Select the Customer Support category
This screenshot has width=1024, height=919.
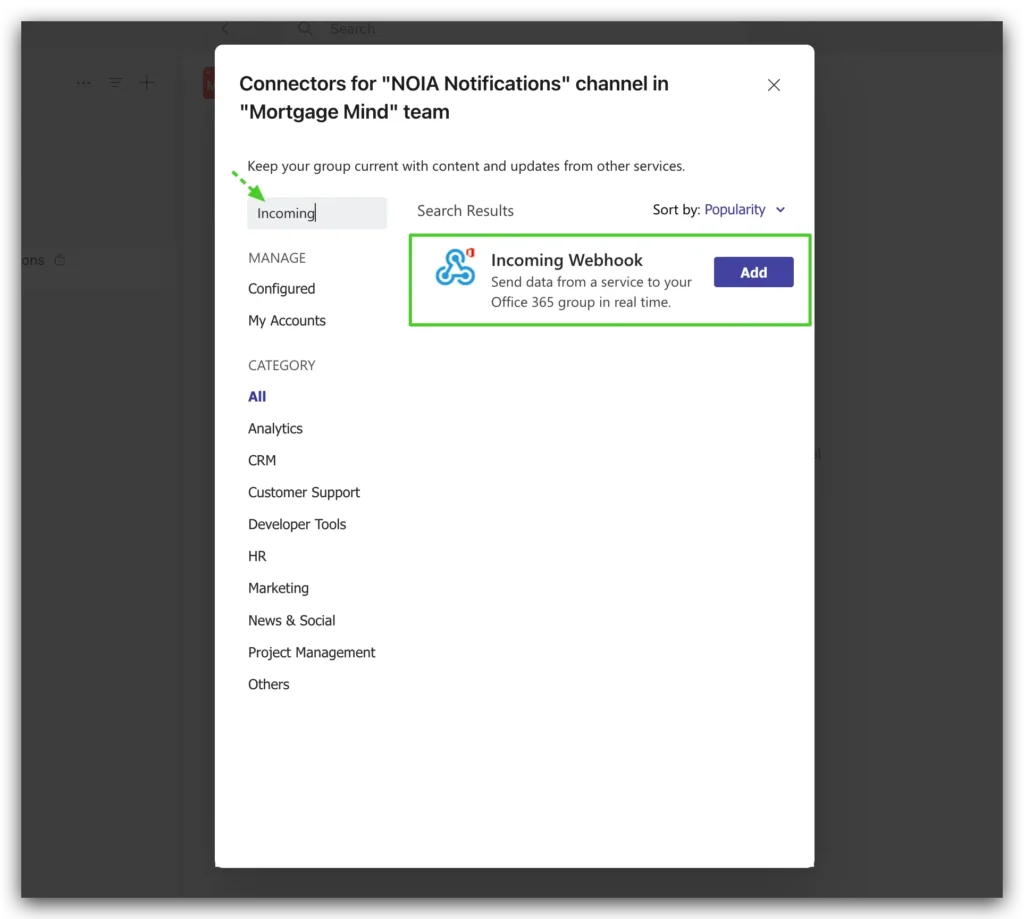coord(304,493)
